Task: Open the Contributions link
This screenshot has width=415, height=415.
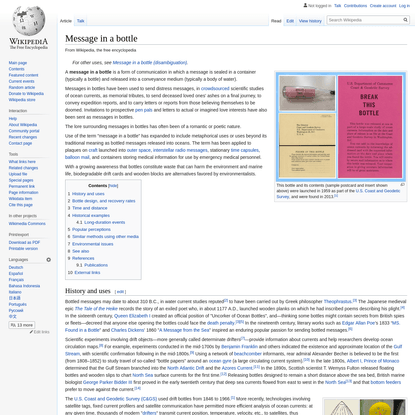Action: (355, 6)
